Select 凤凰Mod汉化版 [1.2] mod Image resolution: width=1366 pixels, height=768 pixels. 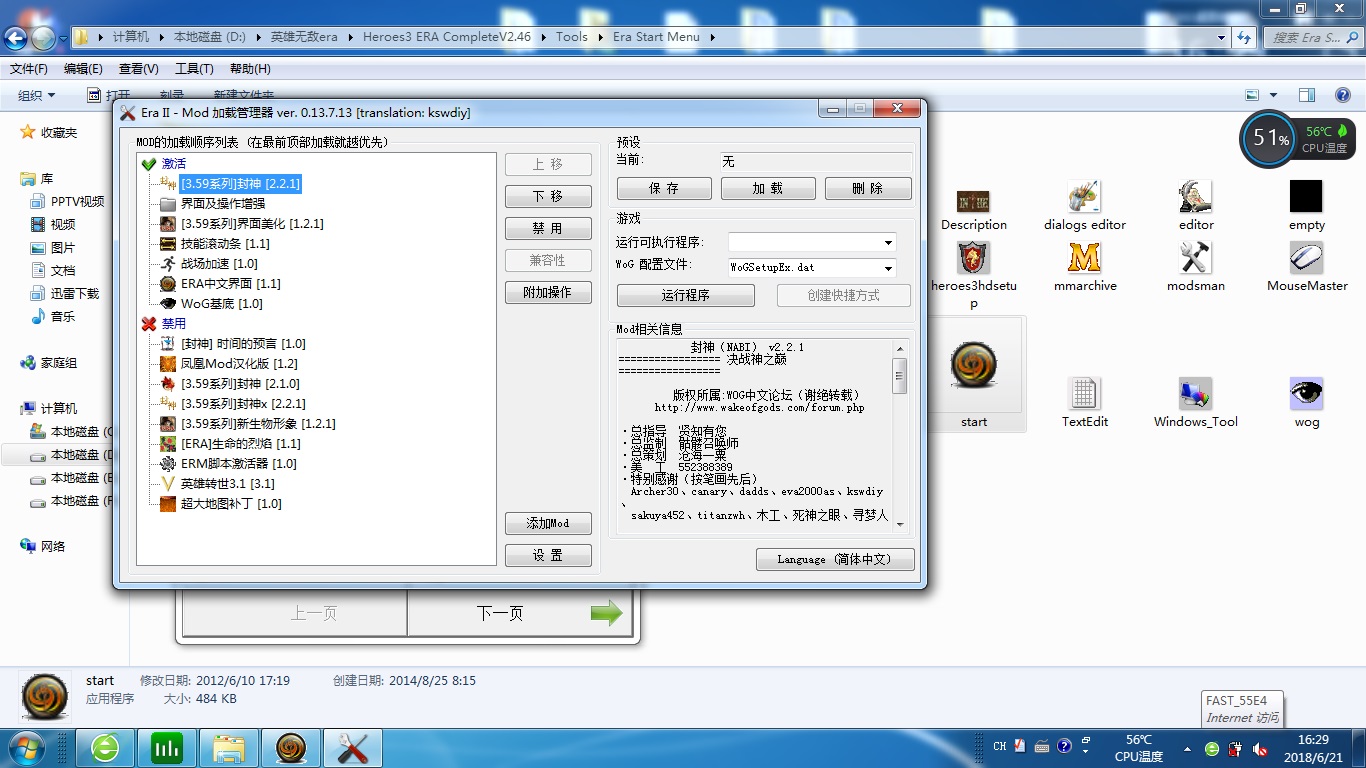tap(239, 363)
